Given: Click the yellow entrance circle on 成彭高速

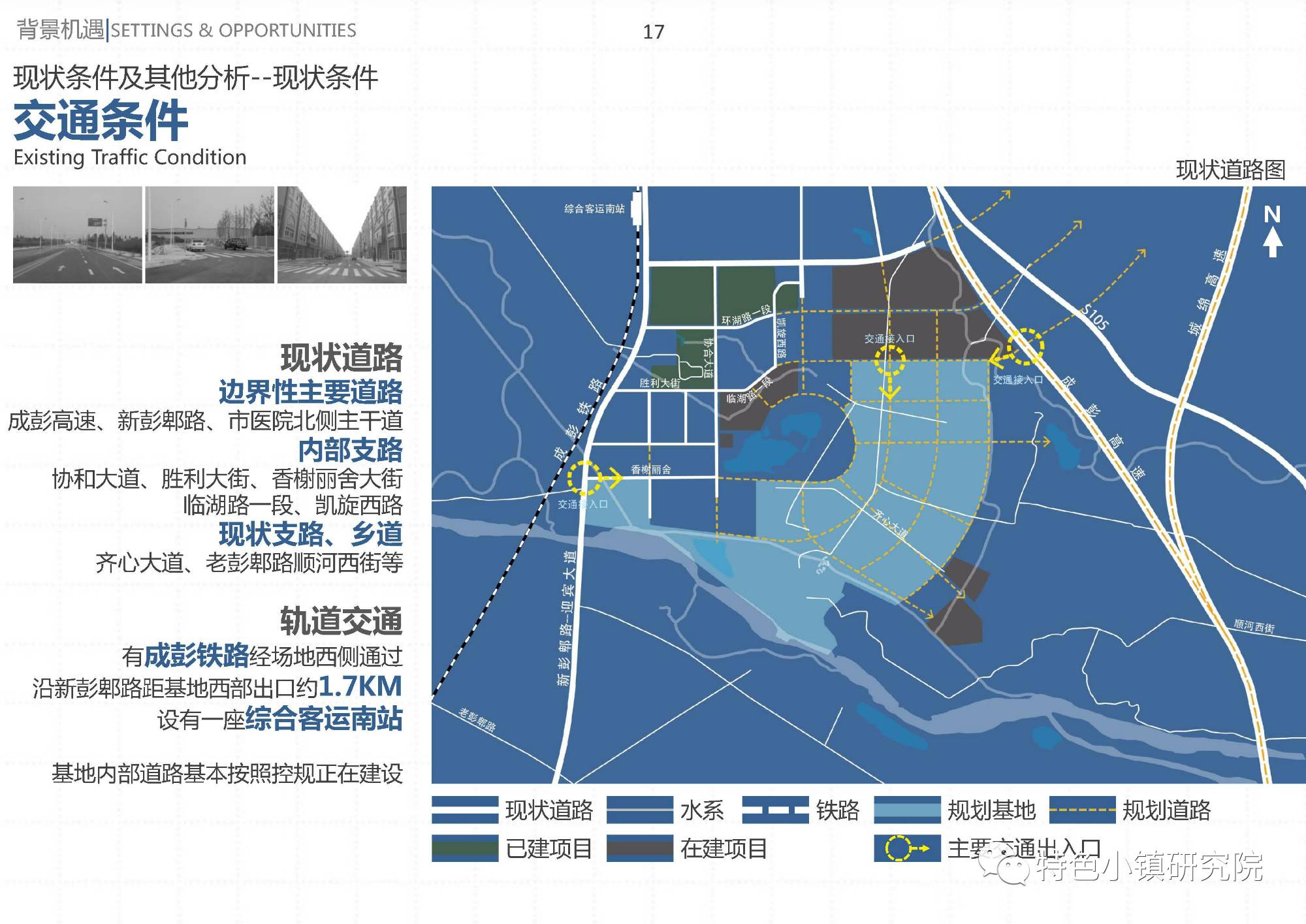Looking at the screenshot, I should click(1026, 346).
